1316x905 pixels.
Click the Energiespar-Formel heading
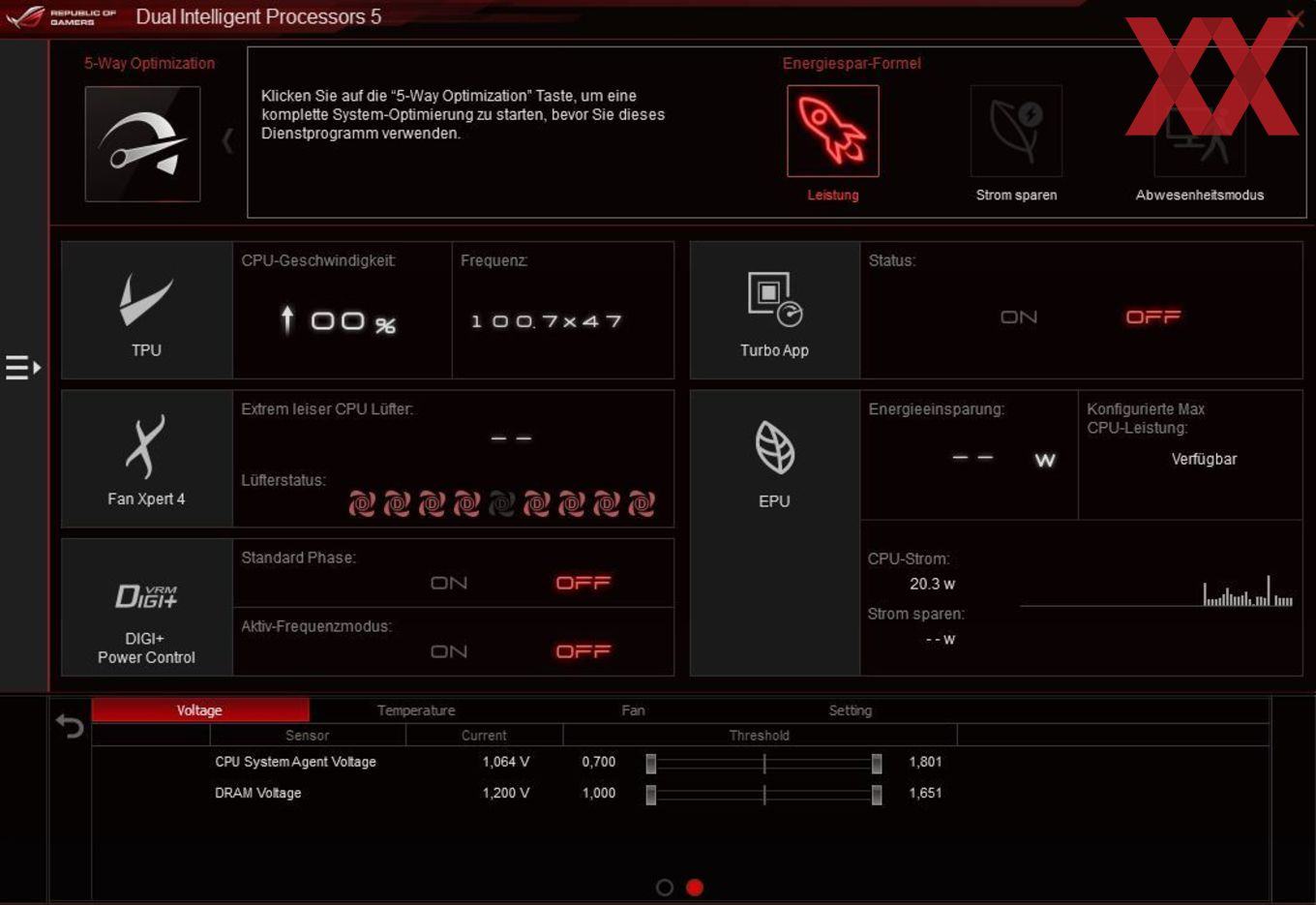click(852, 63)
